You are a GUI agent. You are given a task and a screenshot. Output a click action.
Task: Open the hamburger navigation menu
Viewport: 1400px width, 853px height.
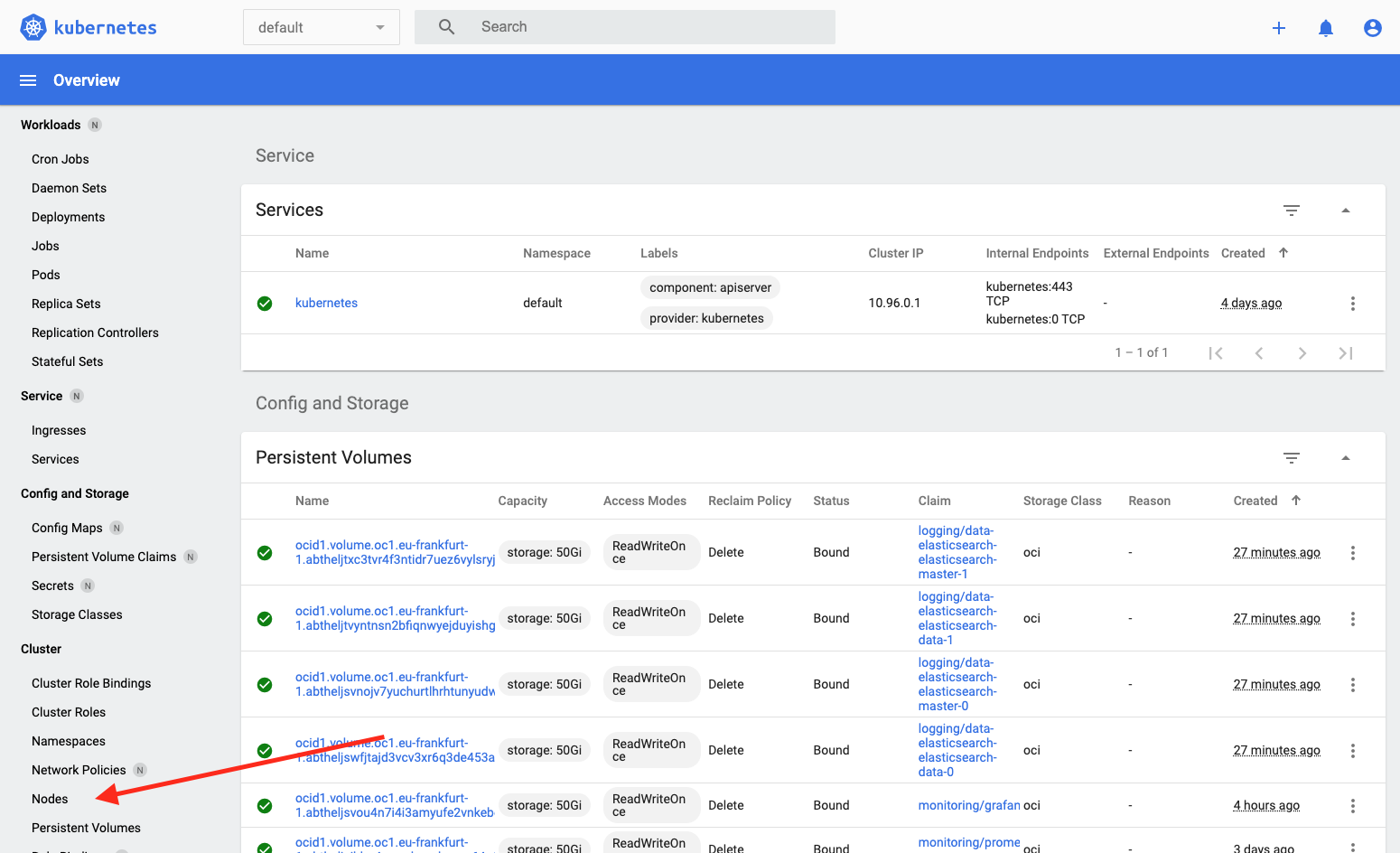click(x=28, y=80)
